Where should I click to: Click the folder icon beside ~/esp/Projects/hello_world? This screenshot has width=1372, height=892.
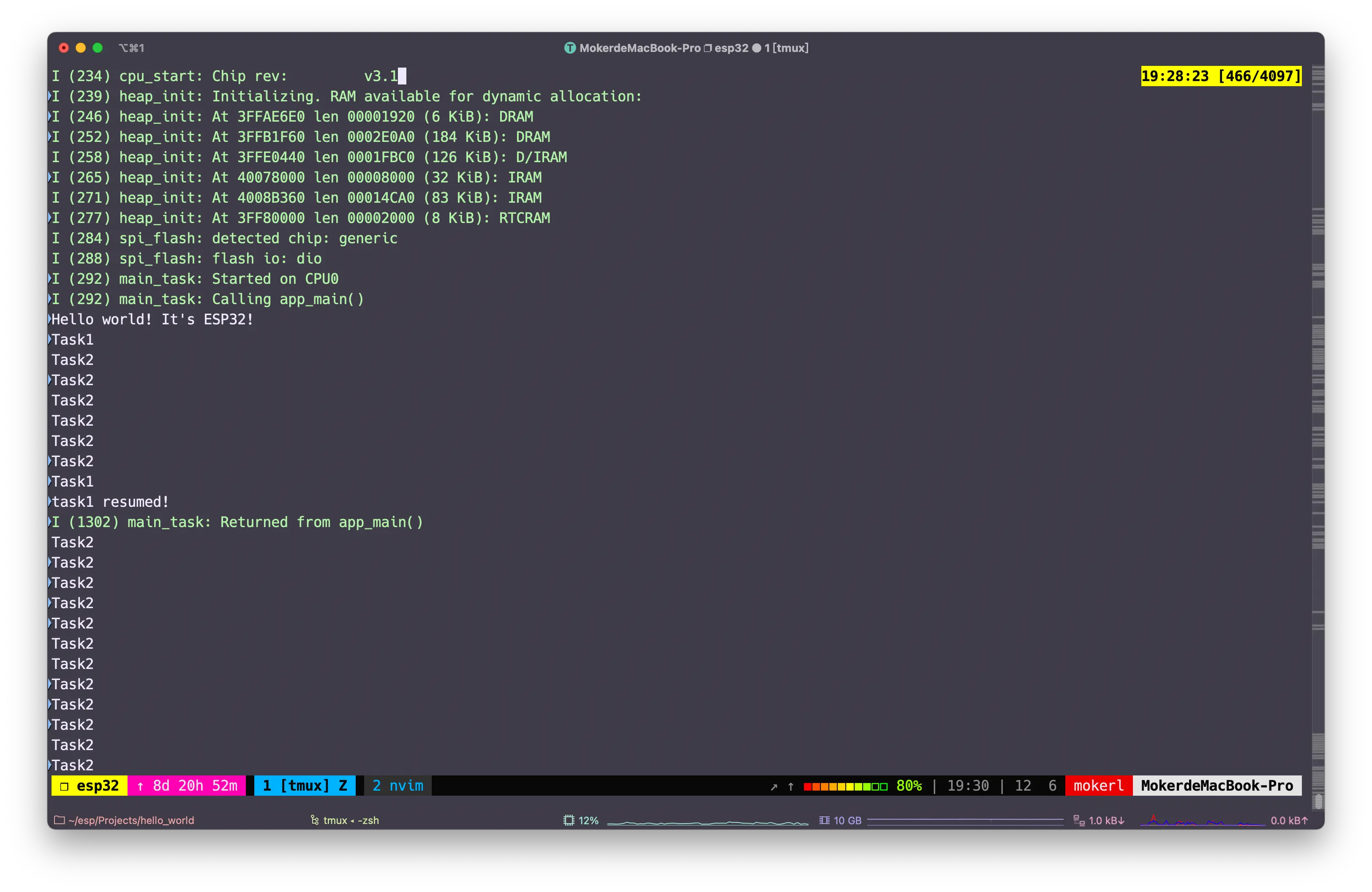coord(59,820)
